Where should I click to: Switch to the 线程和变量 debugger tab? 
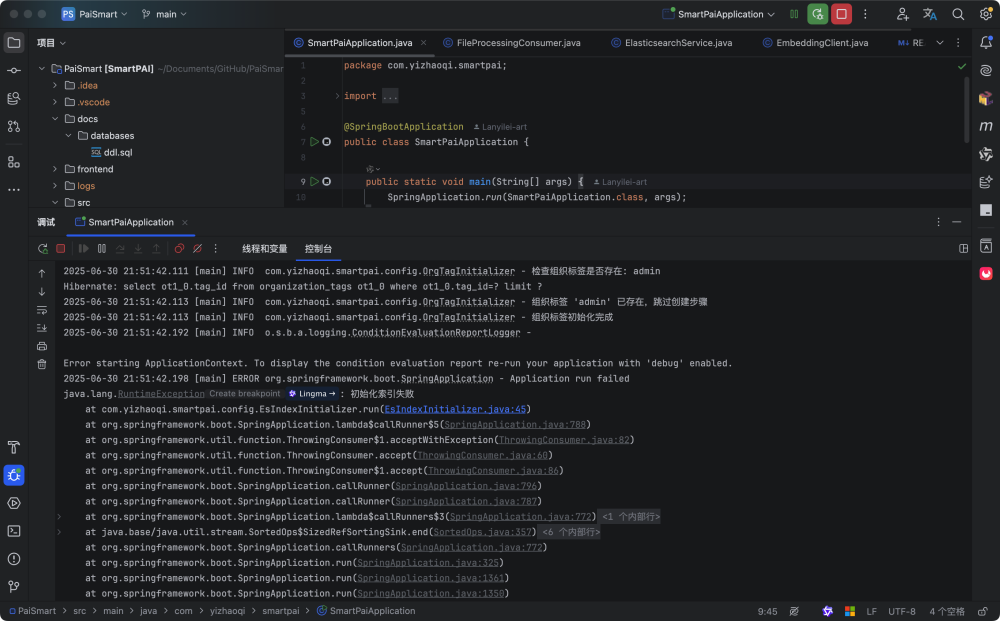(264, 248)
